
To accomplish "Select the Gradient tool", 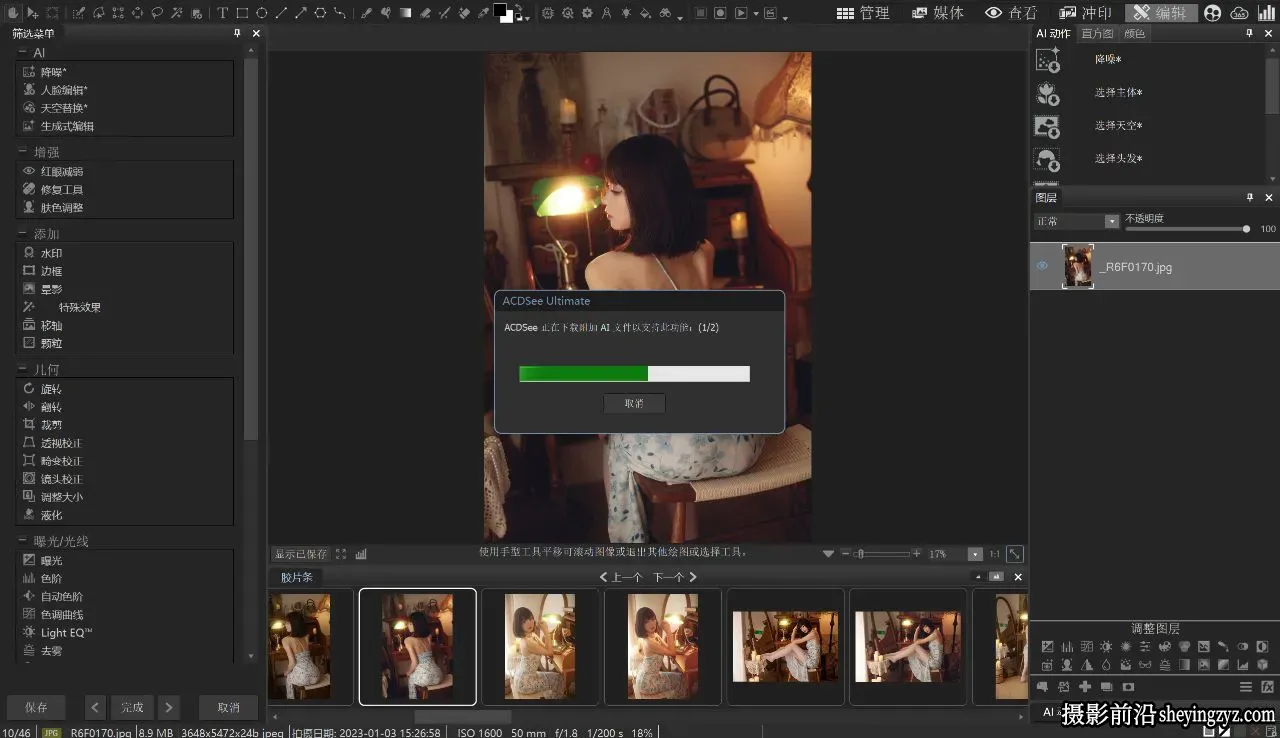I will (x=405, y=13).
